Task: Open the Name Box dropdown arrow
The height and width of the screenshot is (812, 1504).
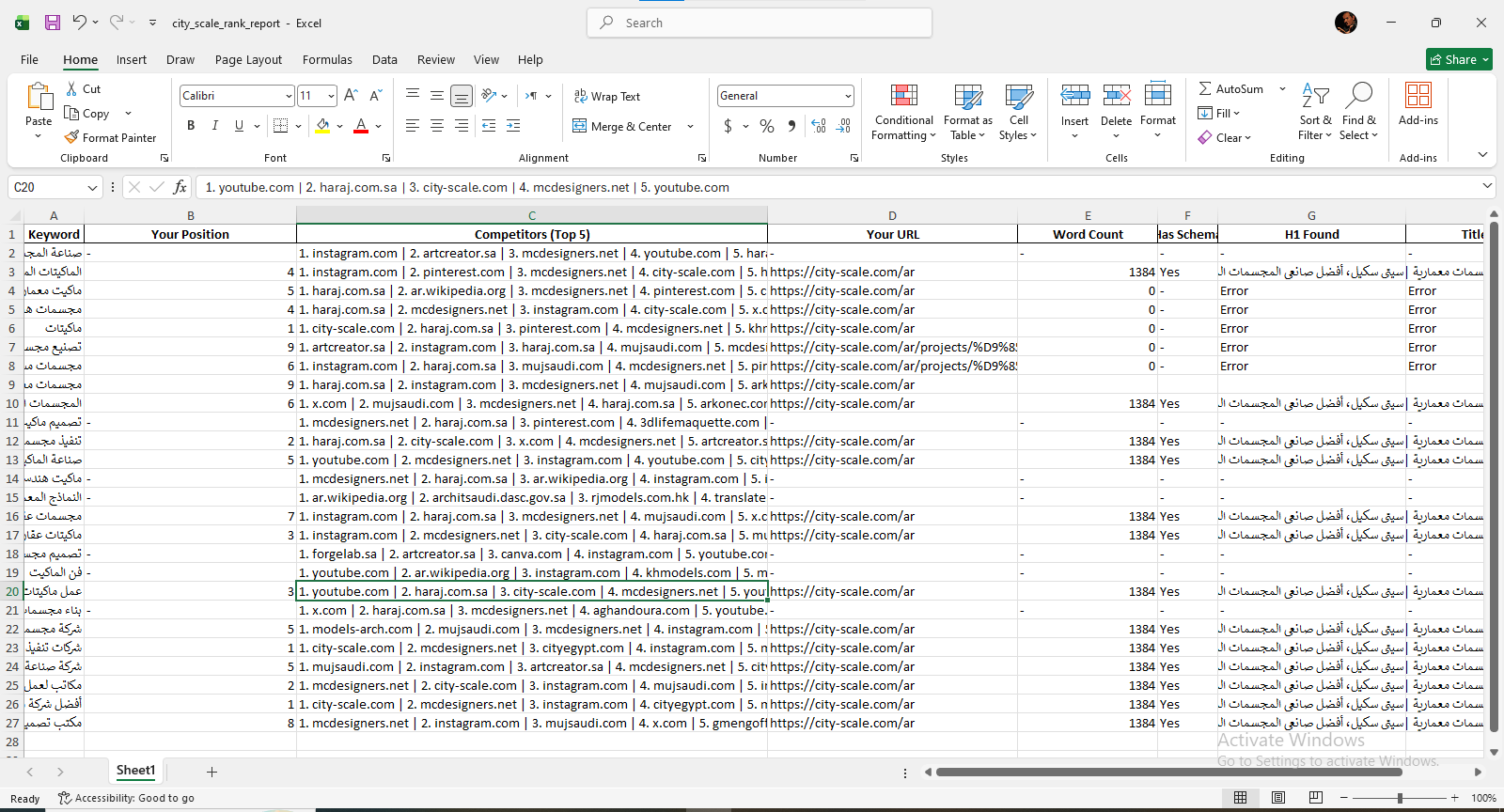Action: tap(92, 188)
